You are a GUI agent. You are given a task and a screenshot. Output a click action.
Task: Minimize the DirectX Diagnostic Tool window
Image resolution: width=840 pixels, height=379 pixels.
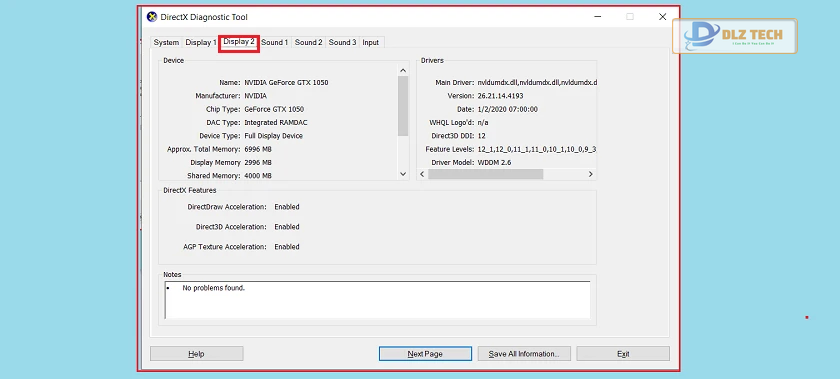[x=597, y=17]
